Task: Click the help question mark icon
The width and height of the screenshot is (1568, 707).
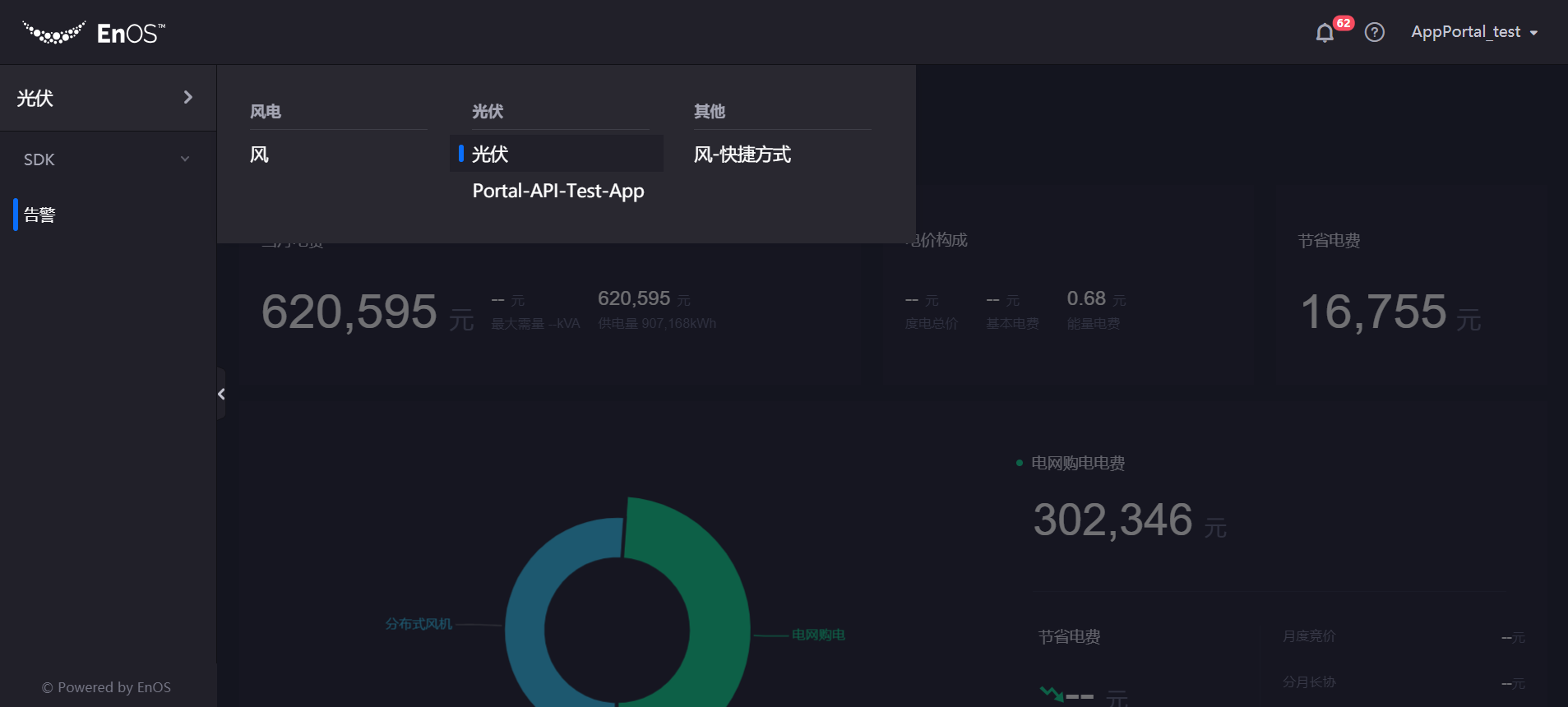Action: [1374, 32]
